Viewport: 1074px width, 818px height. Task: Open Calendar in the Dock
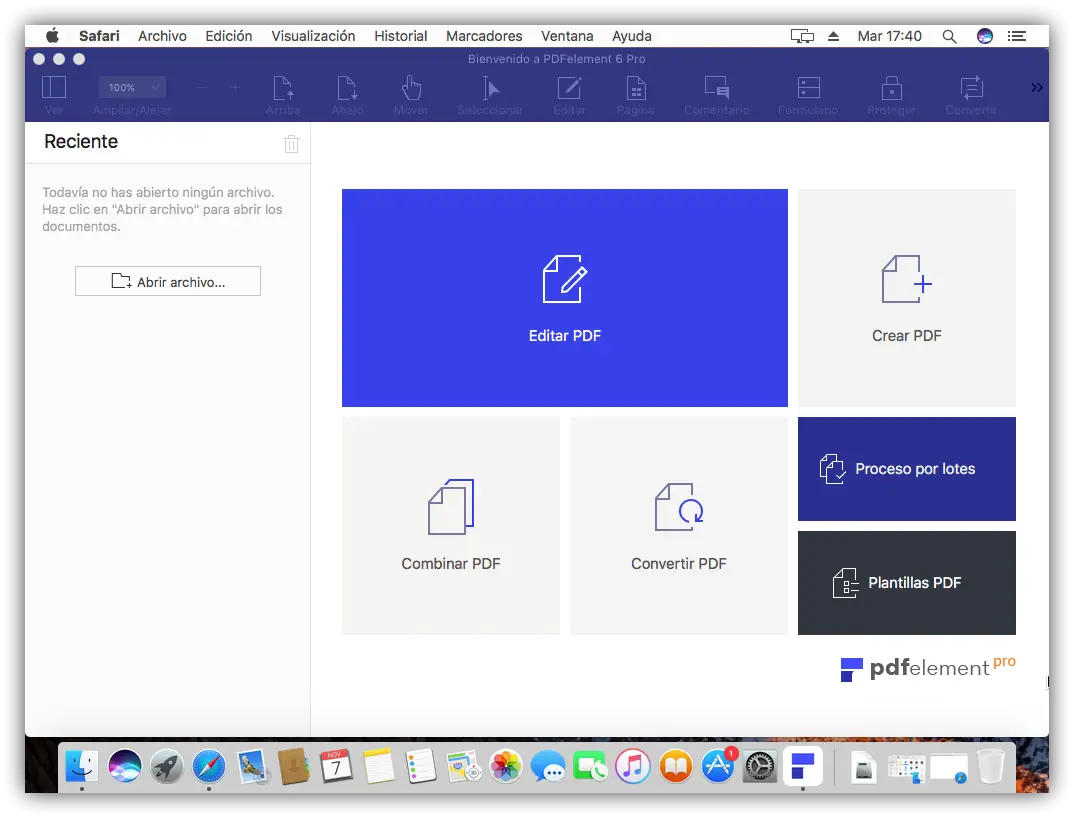[336, 766]
